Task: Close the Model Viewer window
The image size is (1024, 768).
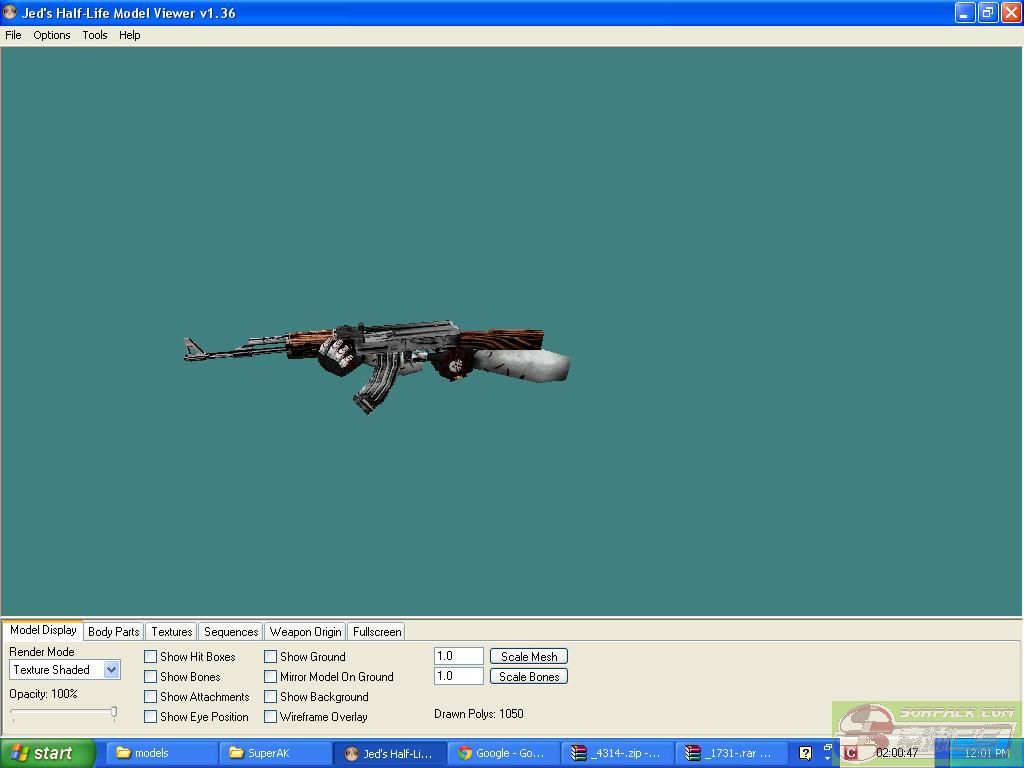Action: tap(1012, 12)
